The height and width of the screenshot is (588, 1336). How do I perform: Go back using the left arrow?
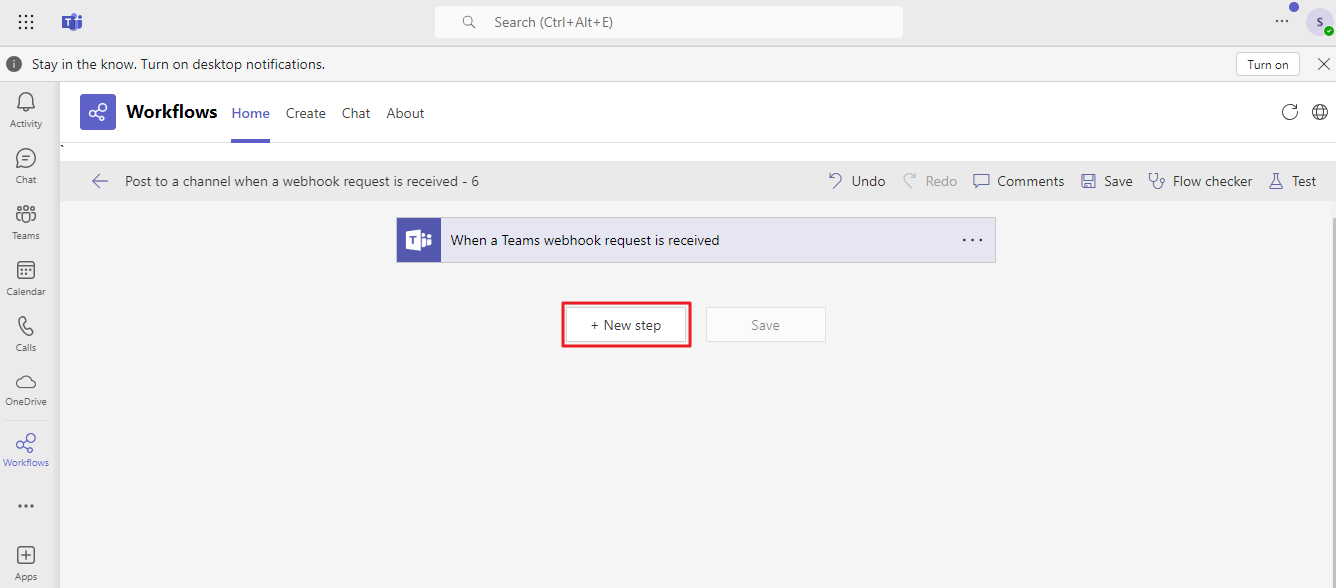coord(100,181)
